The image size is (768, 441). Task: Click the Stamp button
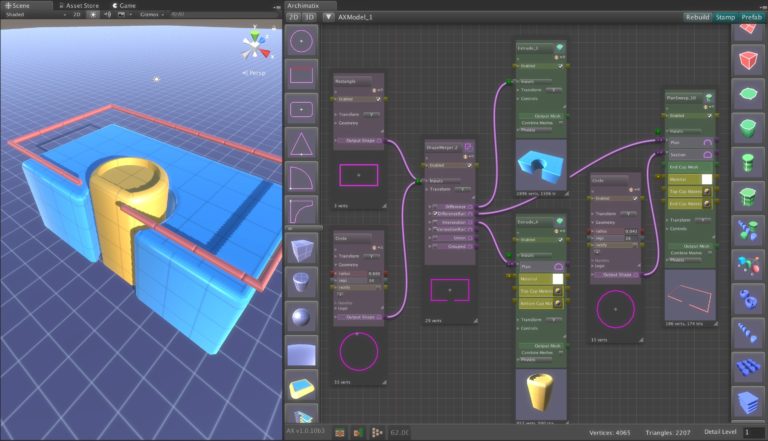pos(724,17)
